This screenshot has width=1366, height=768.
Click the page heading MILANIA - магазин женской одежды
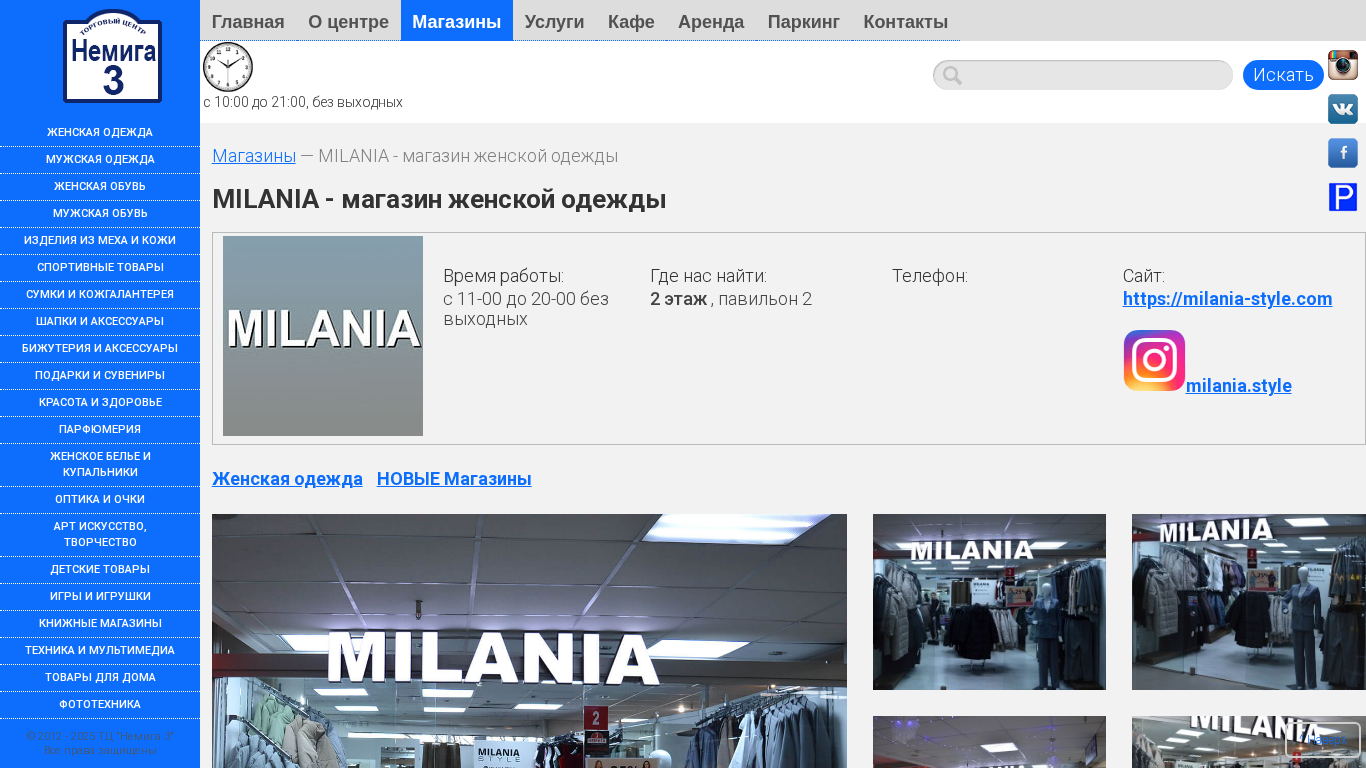[x=439, y=200]
